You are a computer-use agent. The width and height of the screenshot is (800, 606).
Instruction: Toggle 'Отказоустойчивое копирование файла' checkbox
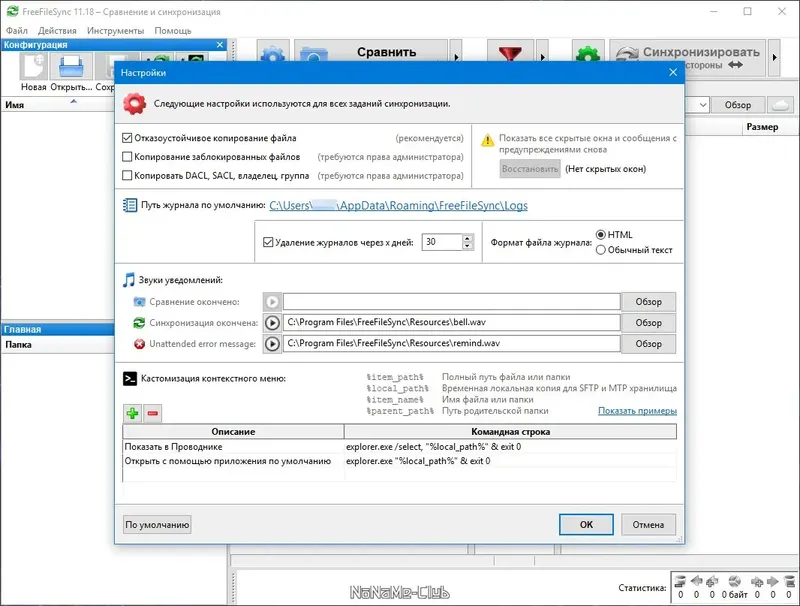127,138
